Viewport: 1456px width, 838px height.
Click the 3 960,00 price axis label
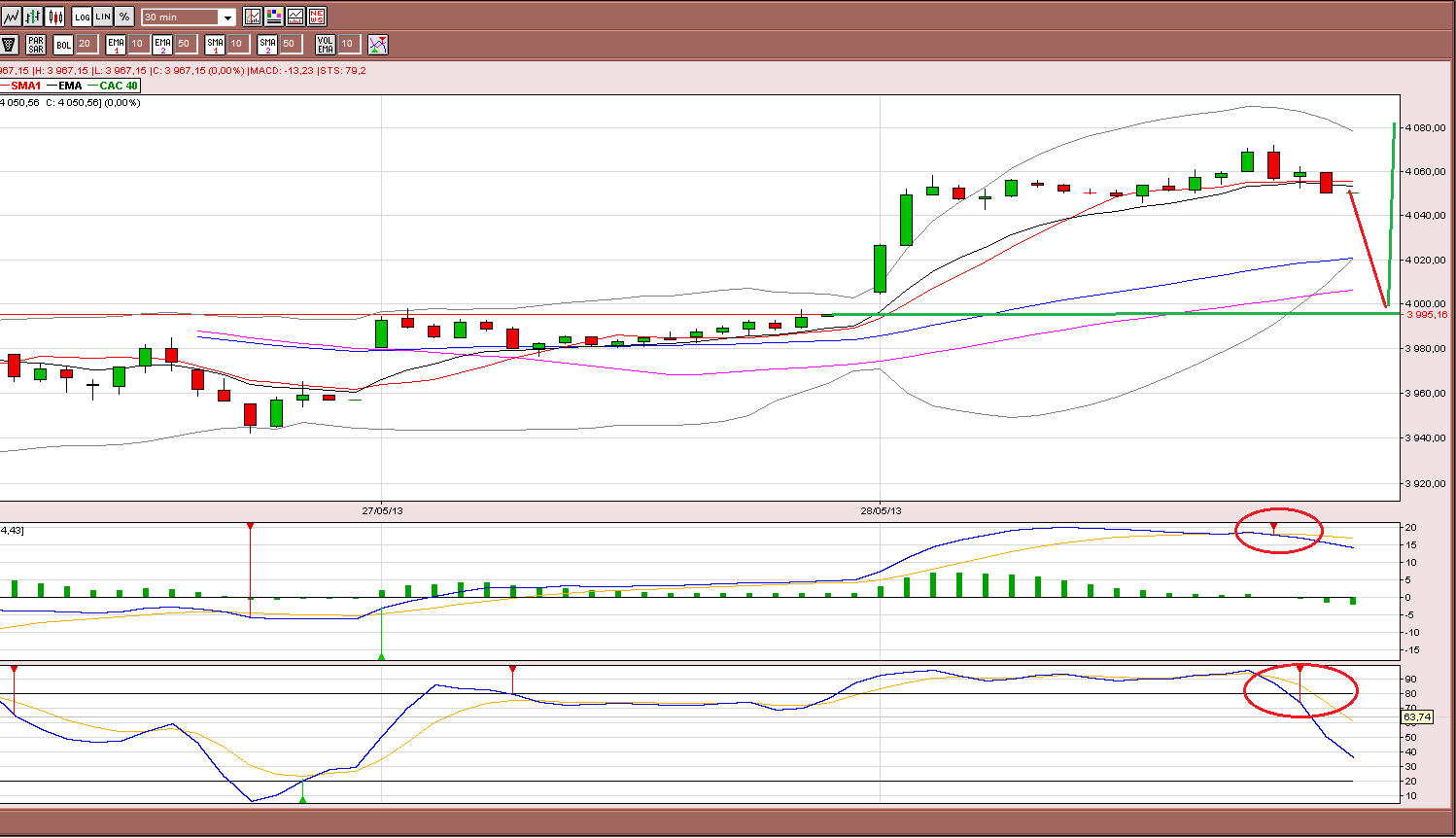click(x=1425, y=394)
